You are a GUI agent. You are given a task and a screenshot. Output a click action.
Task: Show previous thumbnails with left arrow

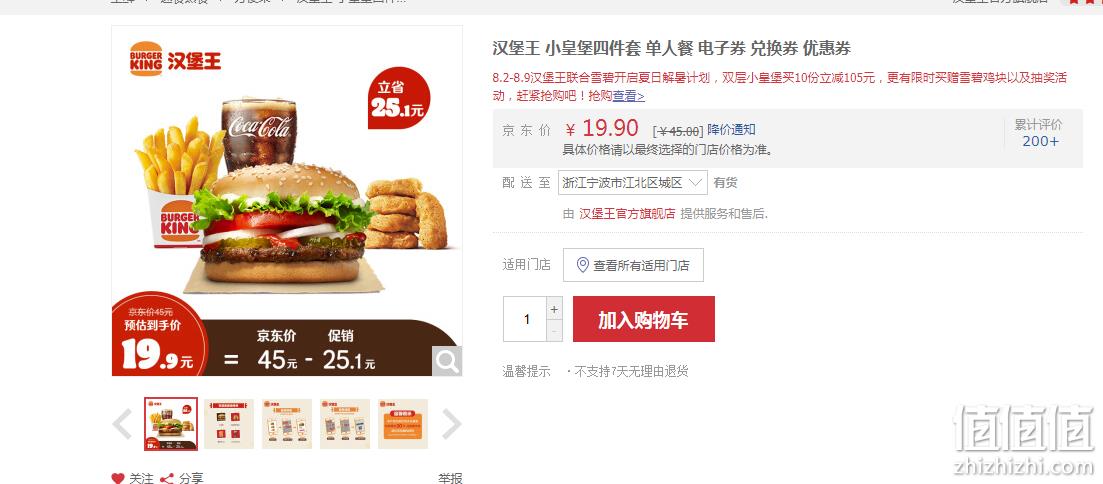122,424
